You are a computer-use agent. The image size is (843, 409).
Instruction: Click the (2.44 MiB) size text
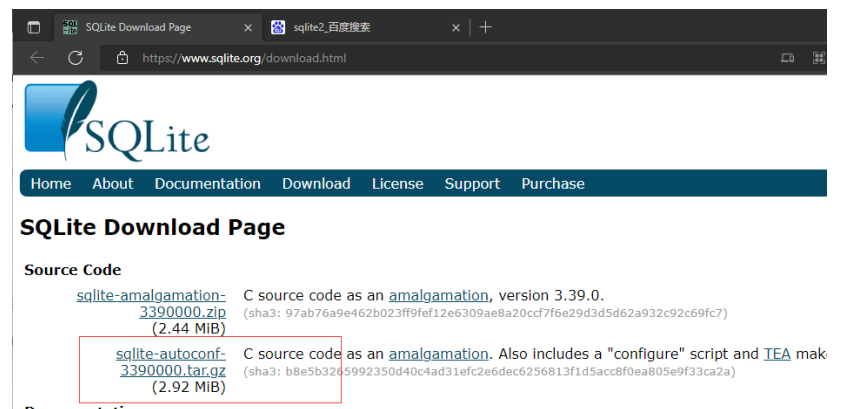188,329
